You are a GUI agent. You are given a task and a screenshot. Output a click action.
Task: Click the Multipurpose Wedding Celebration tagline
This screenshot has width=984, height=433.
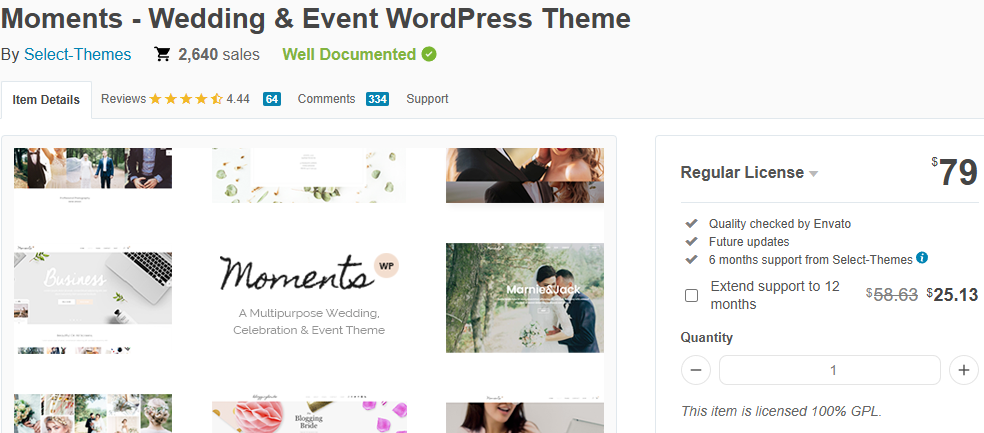pos(309,321)
